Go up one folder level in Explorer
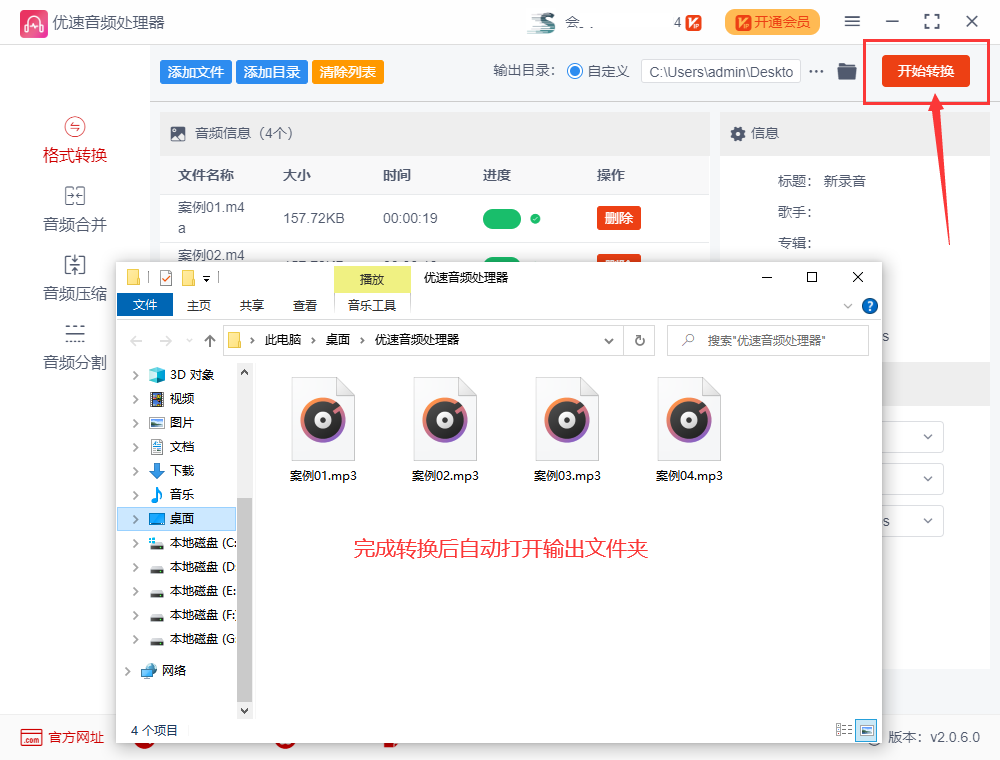Image resolution: width=1000 pixels, height=760 pixels. 210,341
